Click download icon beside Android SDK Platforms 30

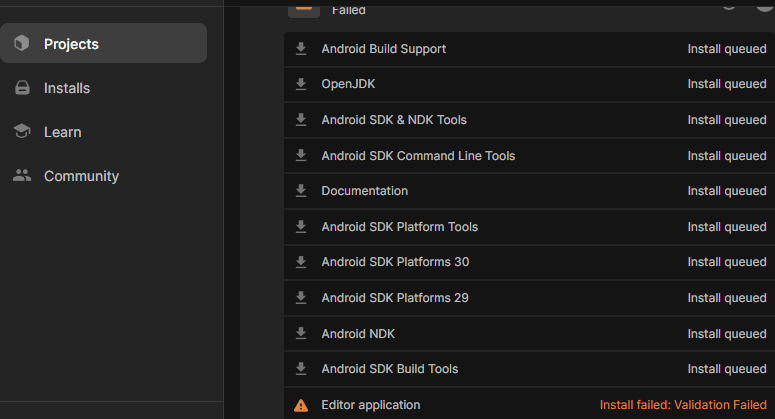pyautogui.click(x=301, y=262)
